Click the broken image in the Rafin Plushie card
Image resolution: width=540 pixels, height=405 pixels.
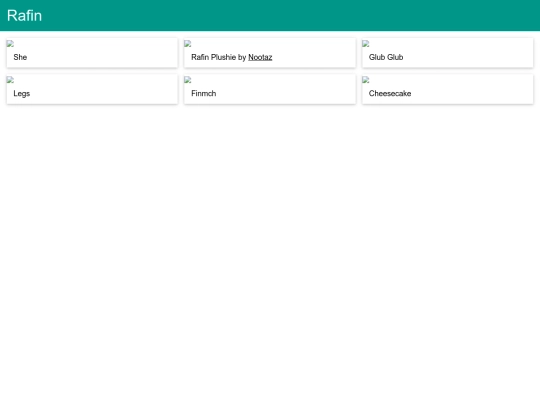(x=188, y=43)
